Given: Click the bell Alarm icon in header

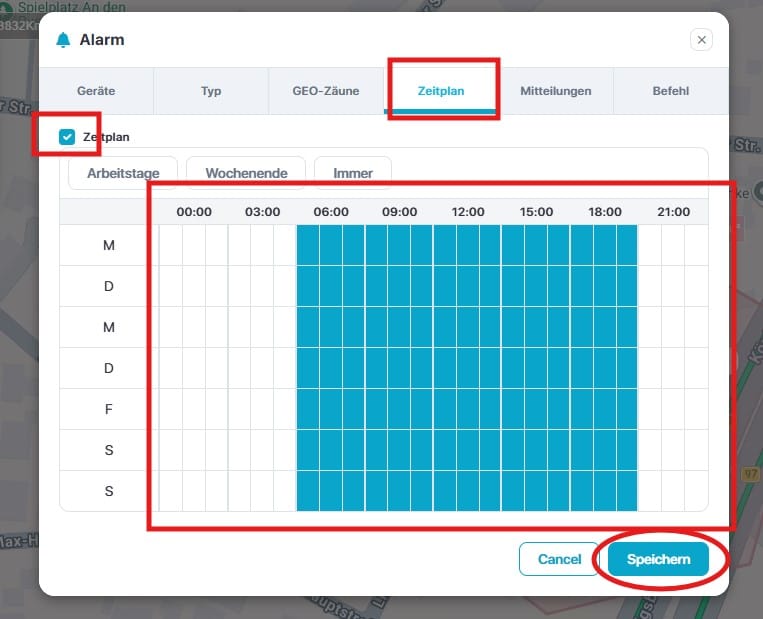Looking at the screenshot, I should (63, 40).
